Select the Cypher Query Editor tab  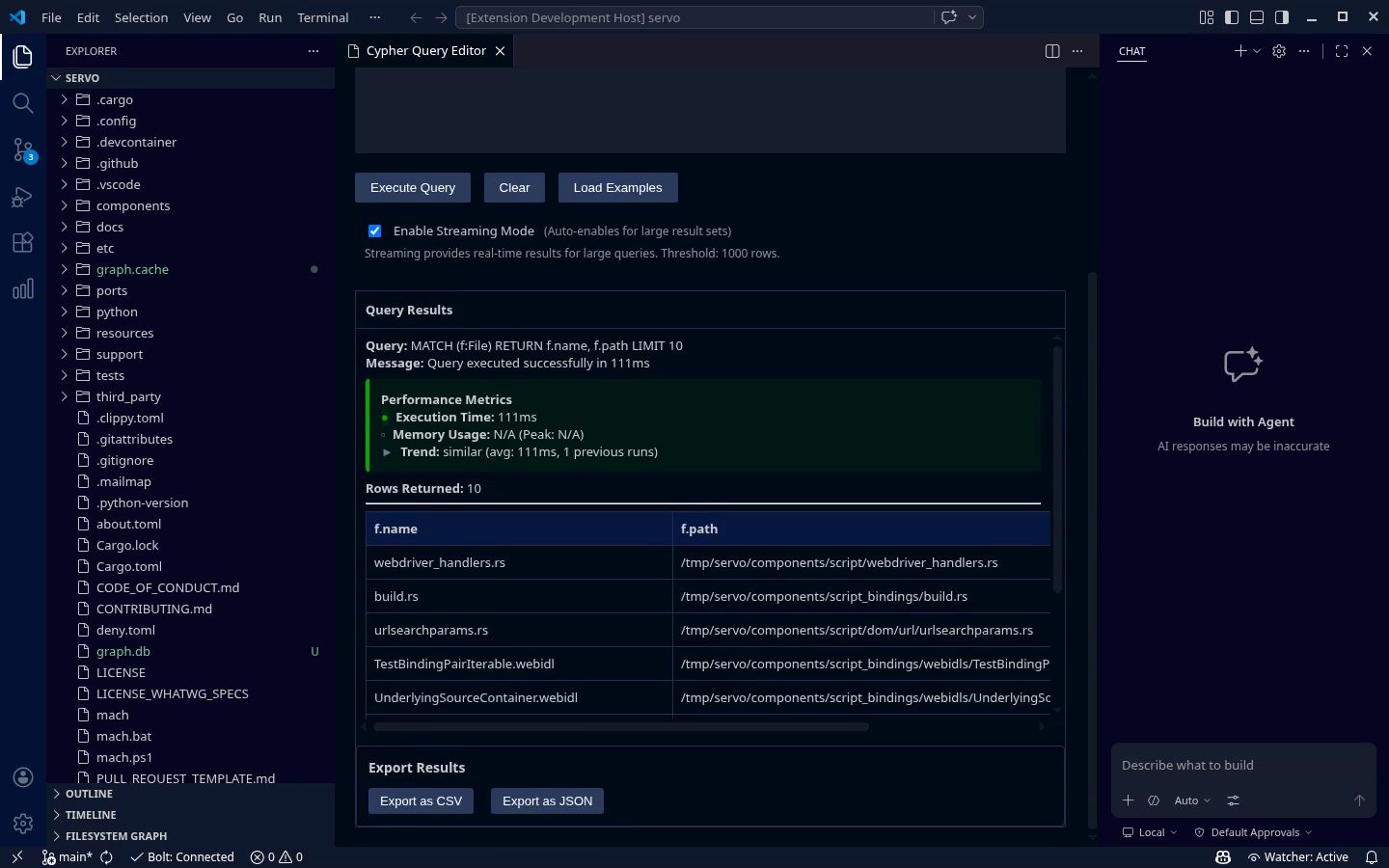(x=425, y=51)
